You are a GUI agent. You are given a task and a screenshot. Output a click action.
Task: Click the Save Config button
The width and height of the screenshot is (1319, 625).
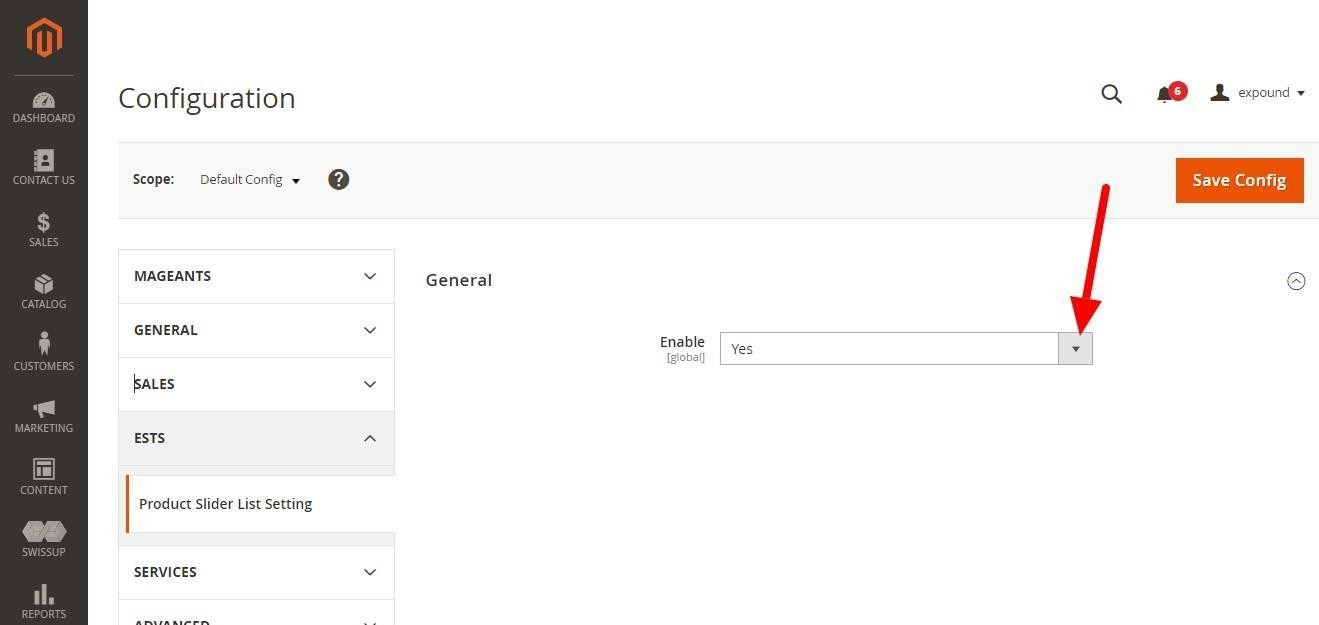1239,180
